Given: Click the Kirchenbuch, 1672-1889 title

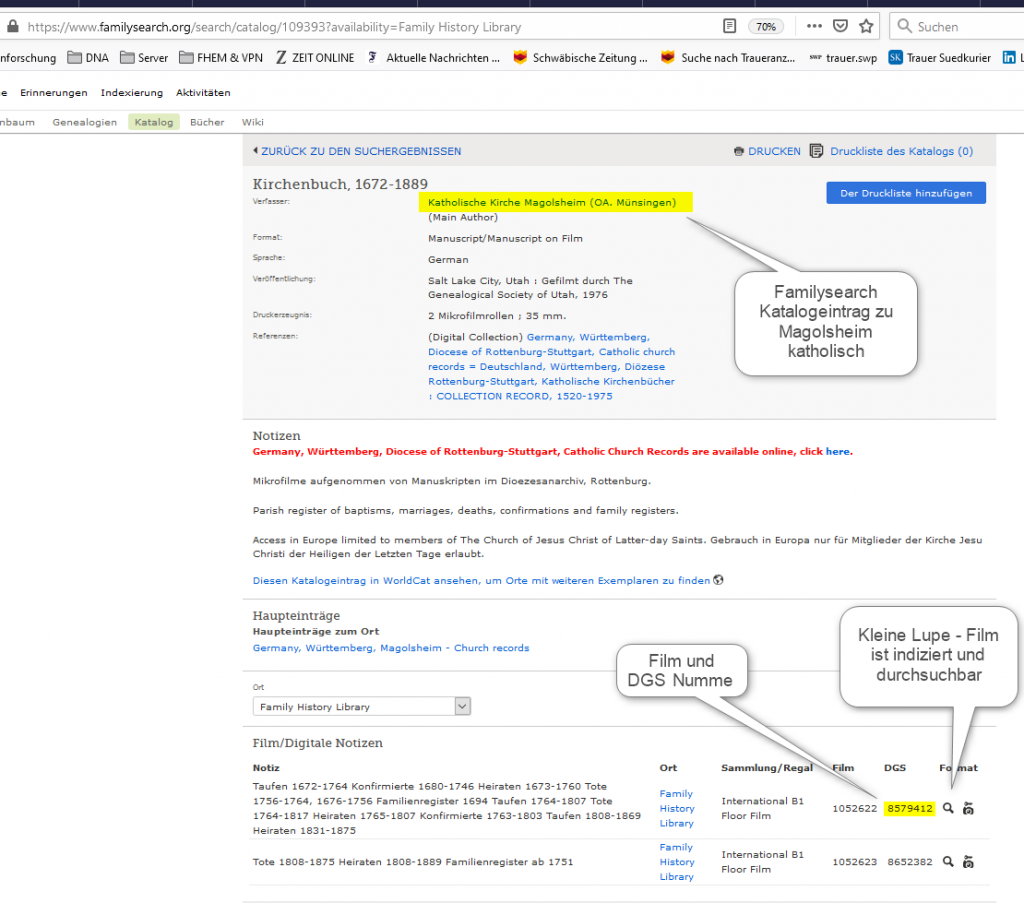Looking at the screenshot, I should point(340,184).
